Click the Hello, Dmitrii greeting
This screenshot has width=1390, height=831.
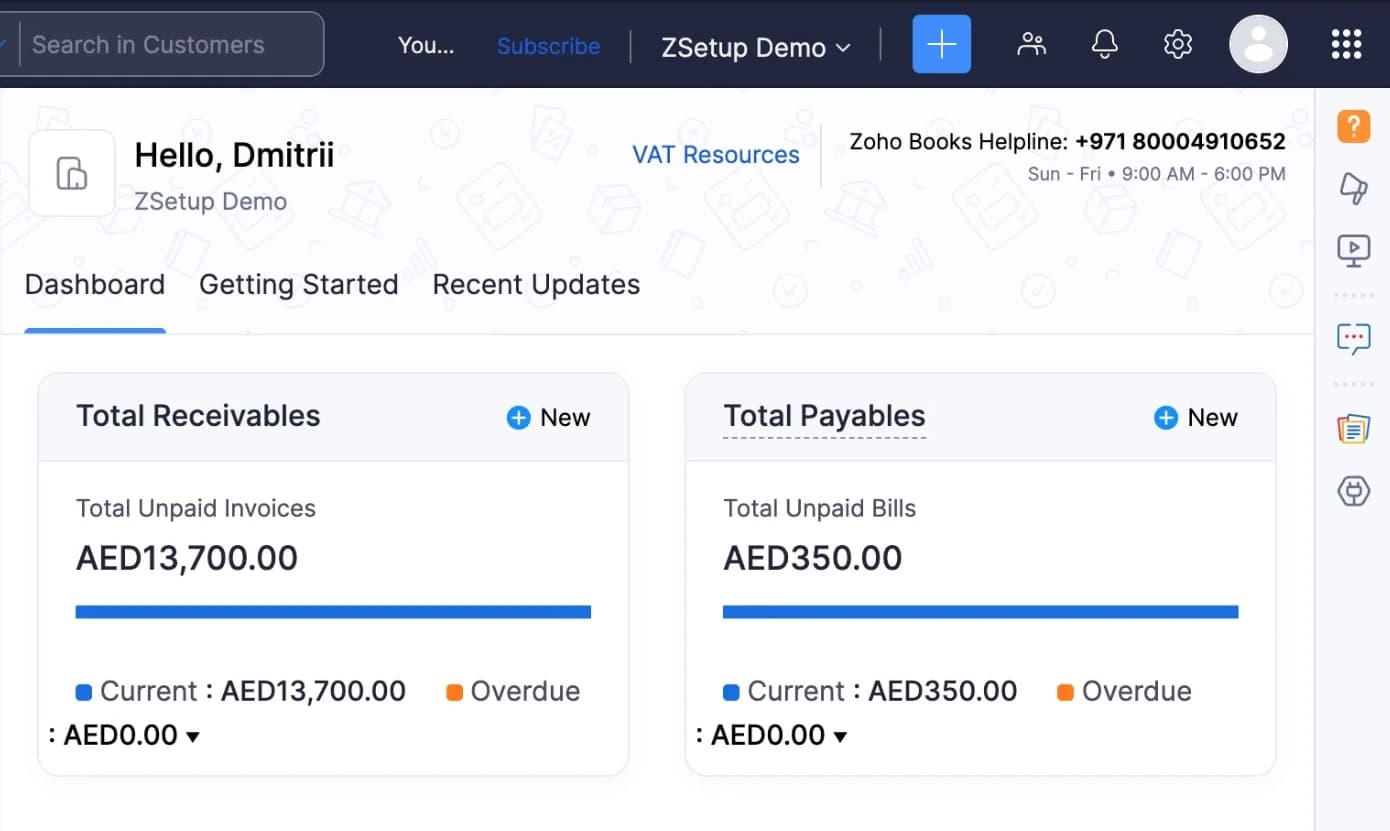[234, 155]
